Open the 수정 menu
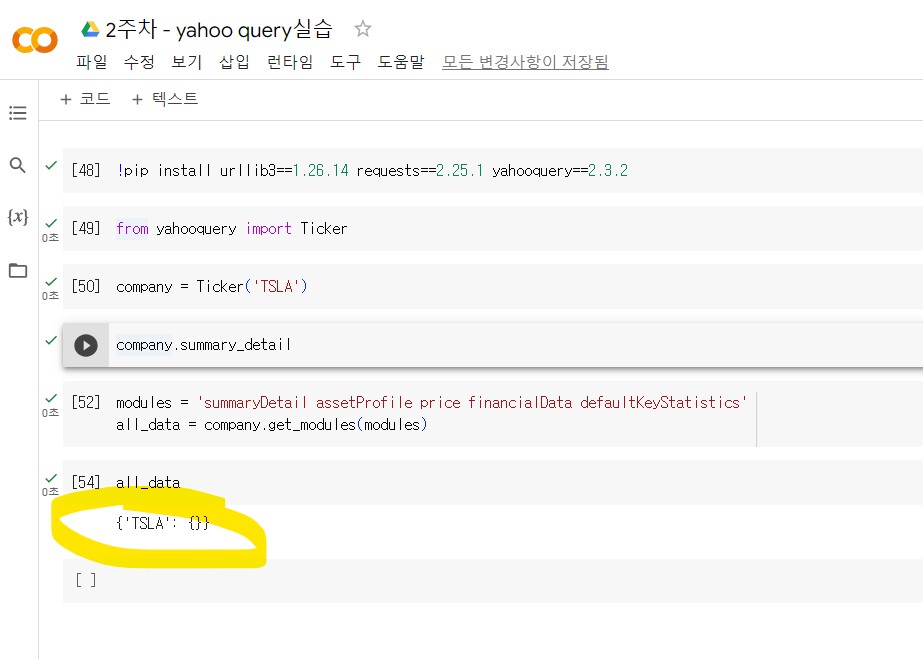 (140, 62)
